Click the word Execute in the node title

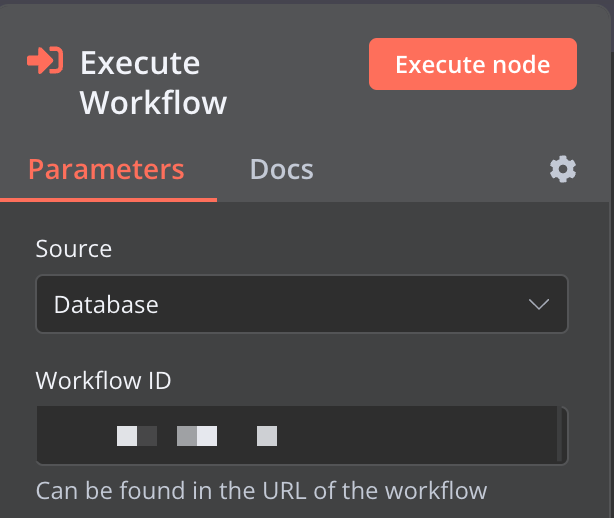tap(140, 63)
